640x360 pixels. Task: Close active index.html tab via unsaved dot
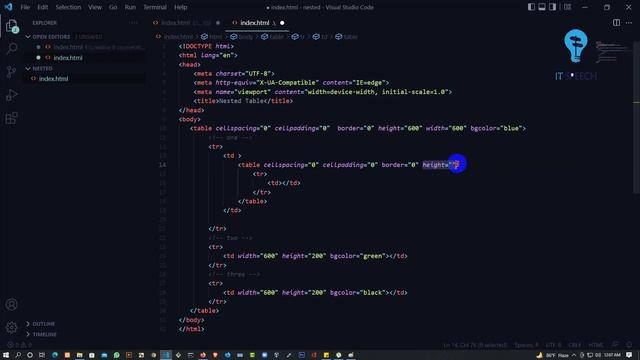click(282, 23)
